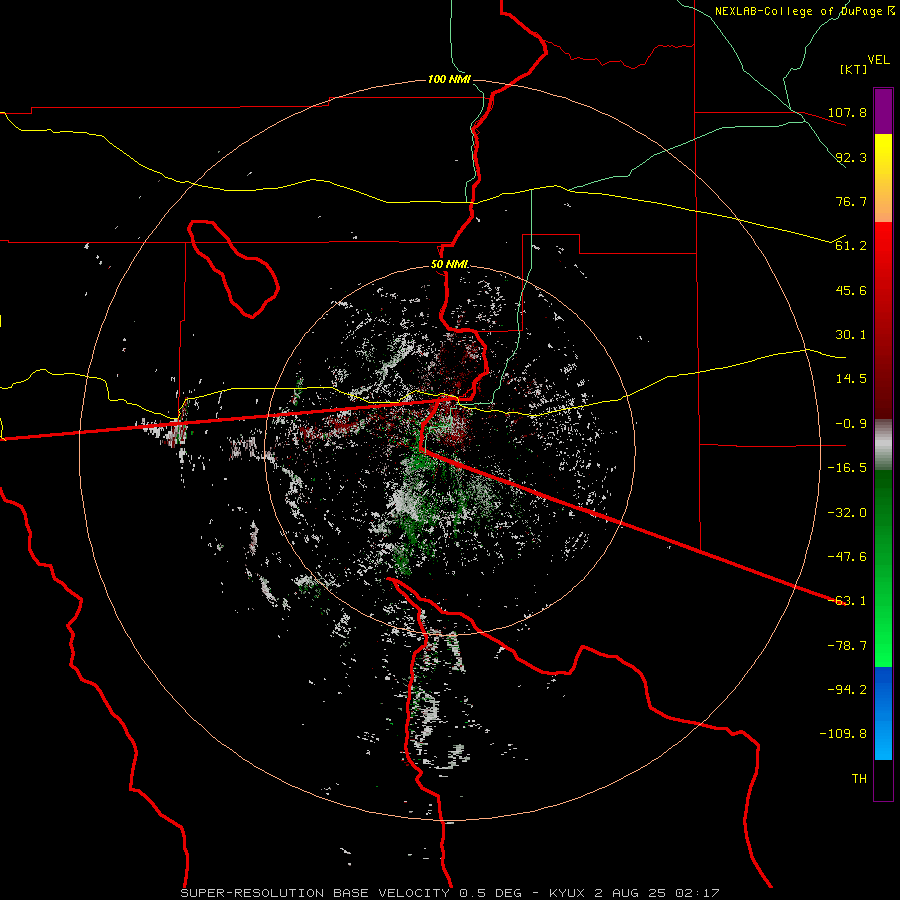Viewport: 900px width, 900px height.
Task: Click the 50 NMI range ring label
Action: point(449,265)
